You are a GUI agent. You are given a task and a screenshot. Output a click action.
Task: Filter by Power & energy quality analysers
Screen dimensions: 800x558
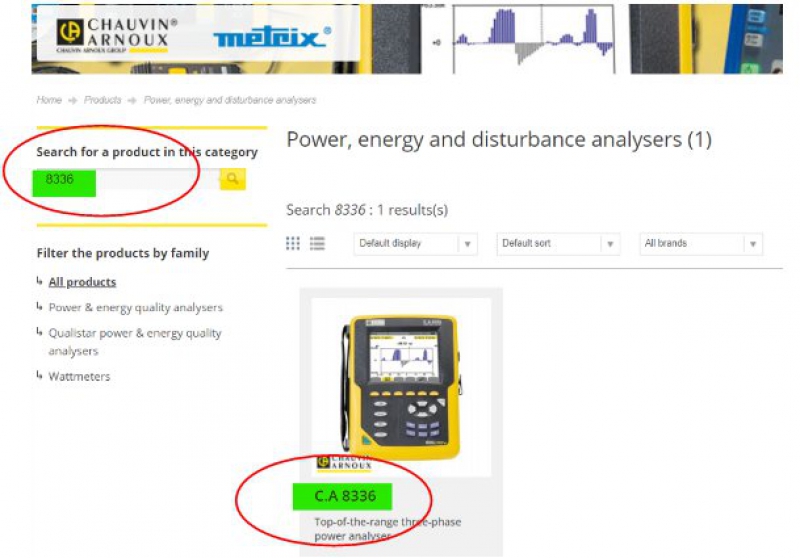click(x=136, y=308)
